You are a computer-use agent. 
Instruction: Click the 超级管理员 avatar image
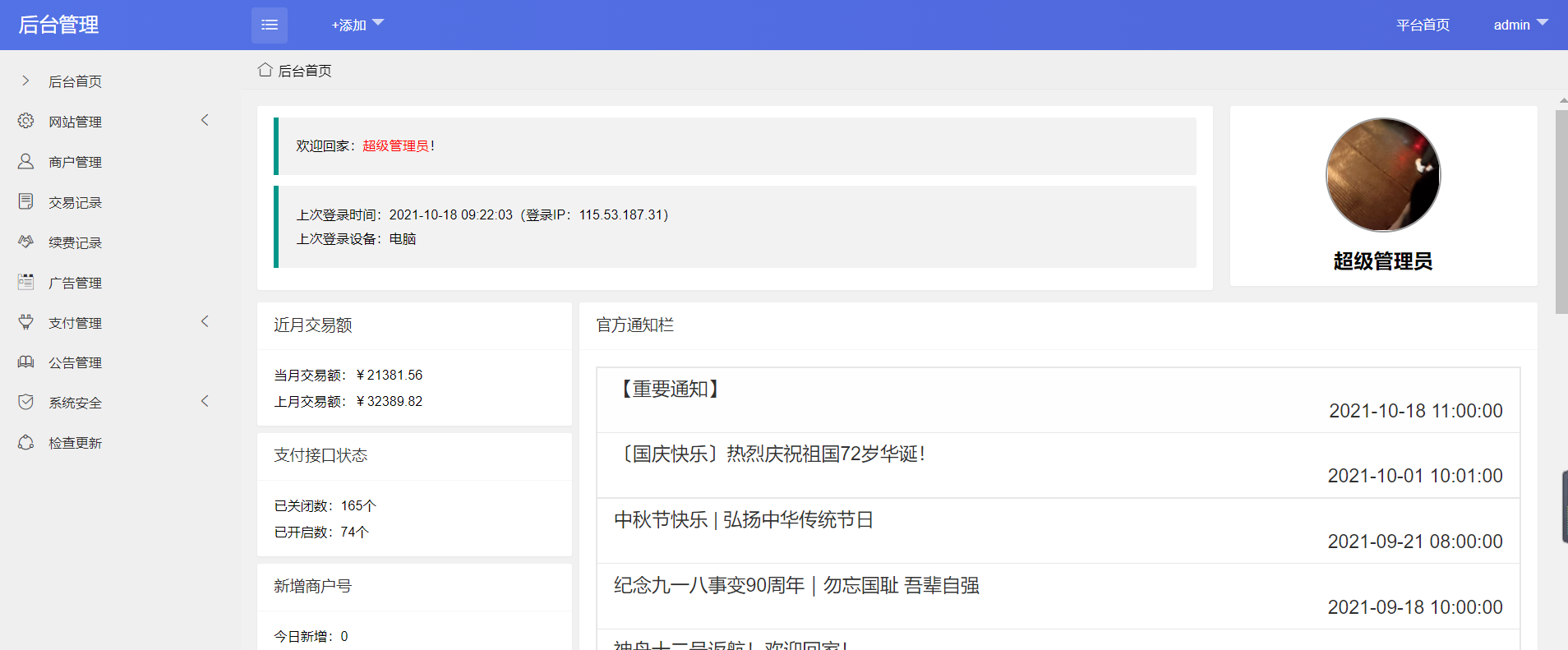pos(1382,175)
